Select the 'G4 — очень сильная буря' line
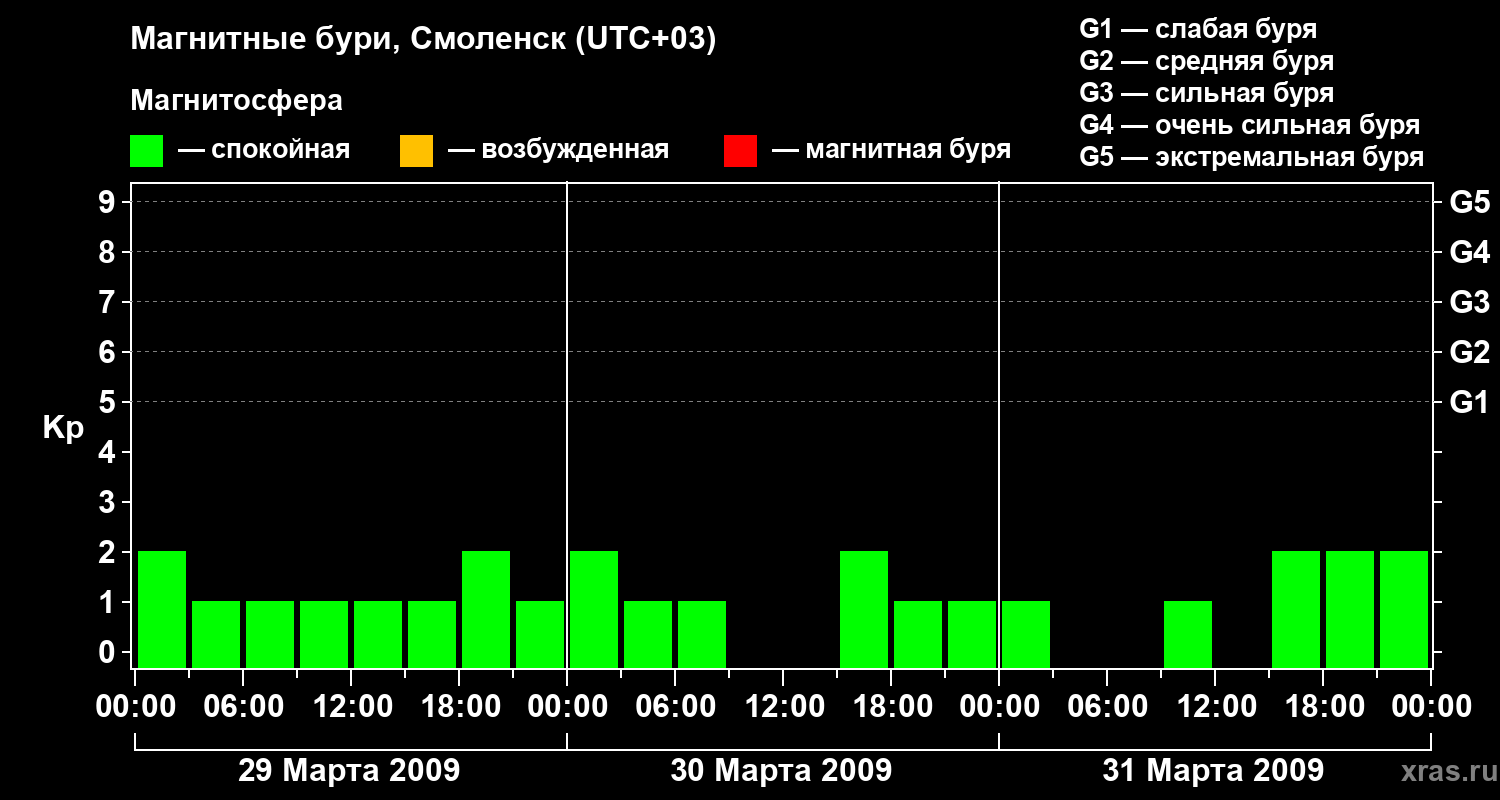Screen dimensions: 1500x800 (x=1250, y=125)
